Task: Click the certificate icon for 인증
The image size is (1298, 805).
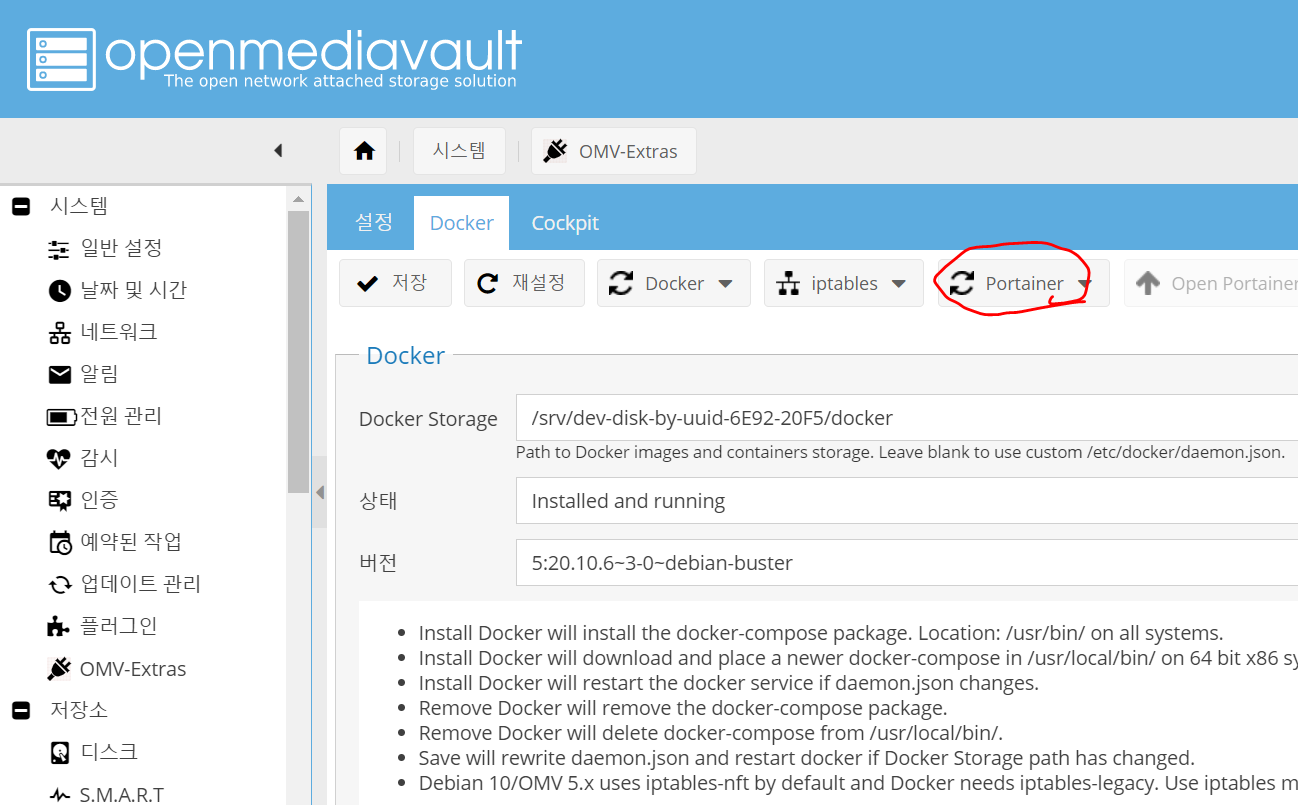Action: tap(60, 500)
